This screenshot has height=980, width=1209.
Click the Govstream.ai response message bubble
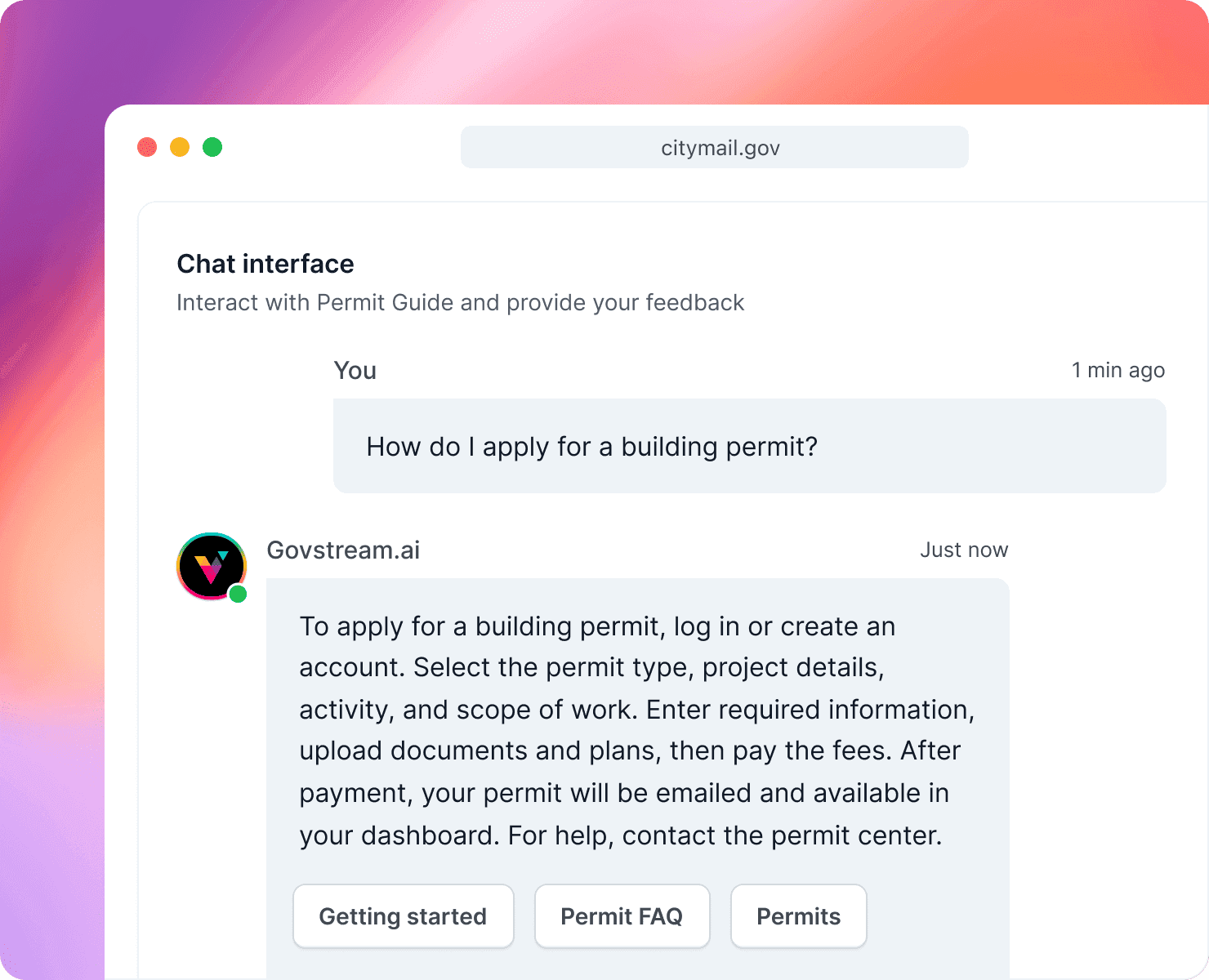[x=637, y=731]
